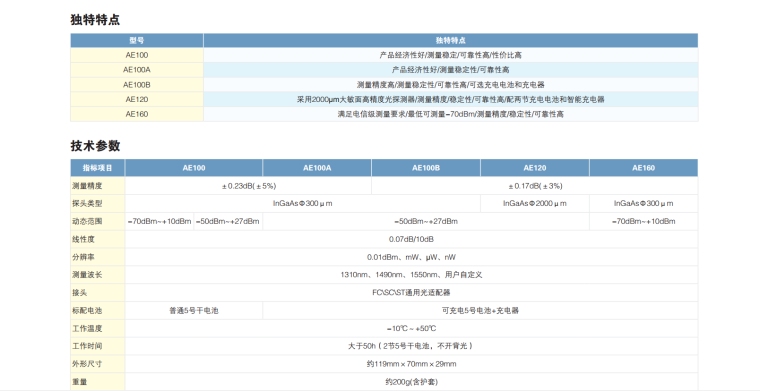The height and width of the screenshot is (391, 760).
Task: Click the AE100A column header in 技术参数
Action: tap(317, 168)
